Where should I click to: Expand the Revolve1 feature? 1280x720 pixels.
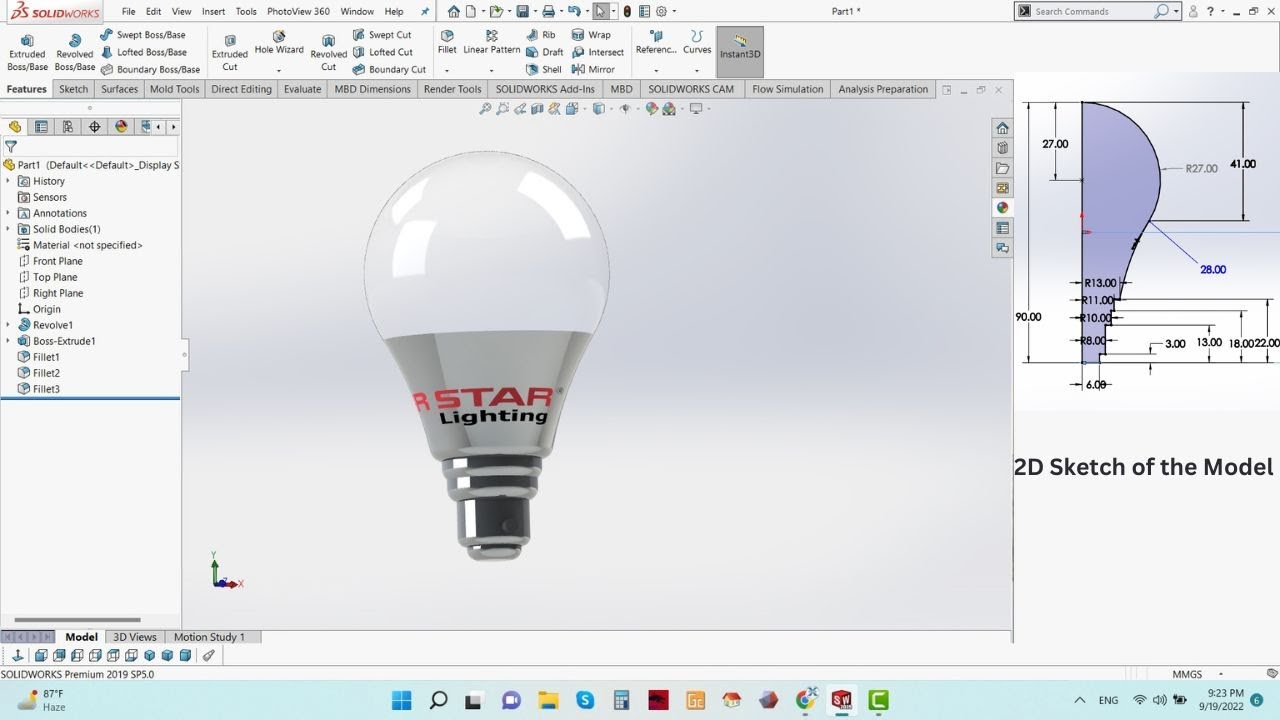coord(8,325)
